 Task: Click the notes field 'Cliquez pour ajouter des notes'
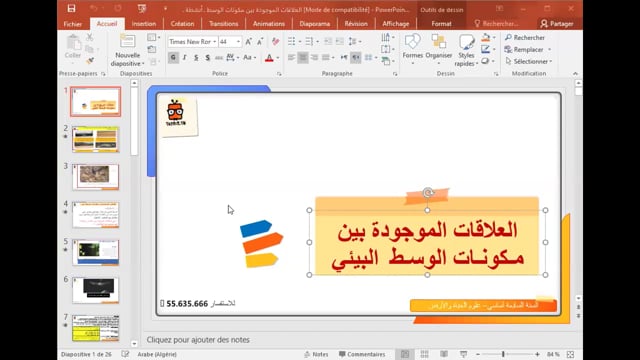(x=198, y=340)
